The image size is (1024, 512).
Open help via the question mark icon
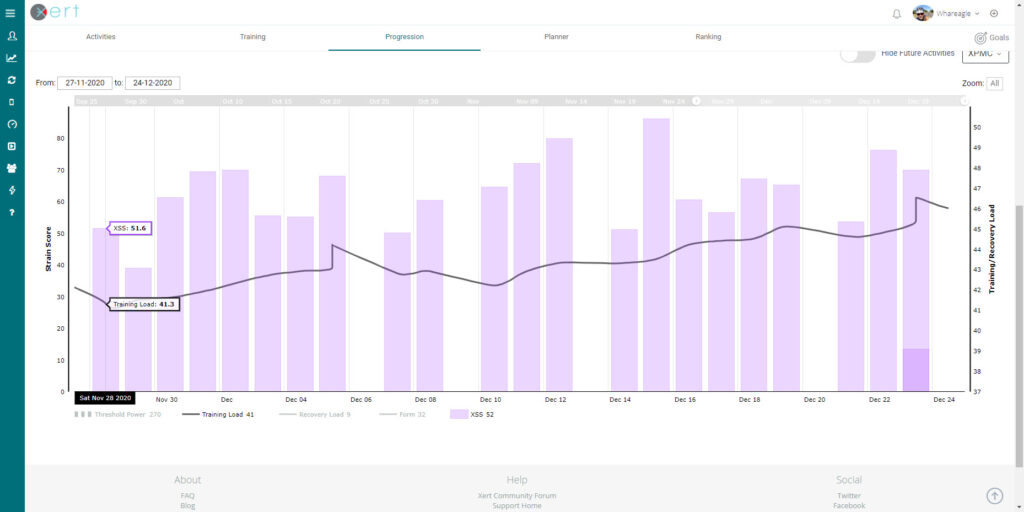click(11, 212)
